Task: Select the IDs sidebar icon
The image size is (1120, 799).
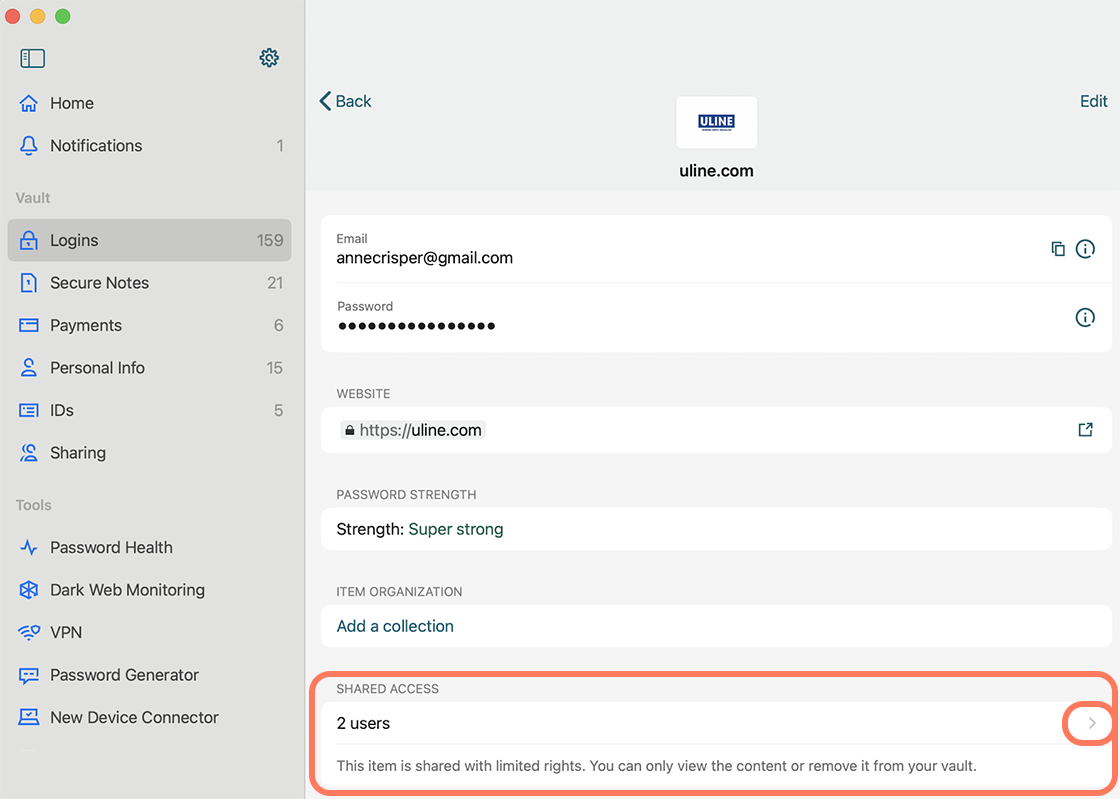Action: click(31, 410)
